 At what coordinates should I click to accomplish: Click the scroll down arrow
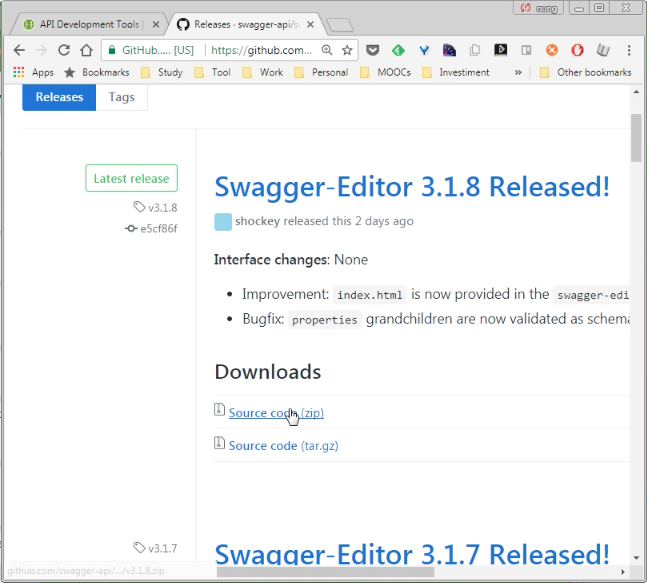point(636,558)
